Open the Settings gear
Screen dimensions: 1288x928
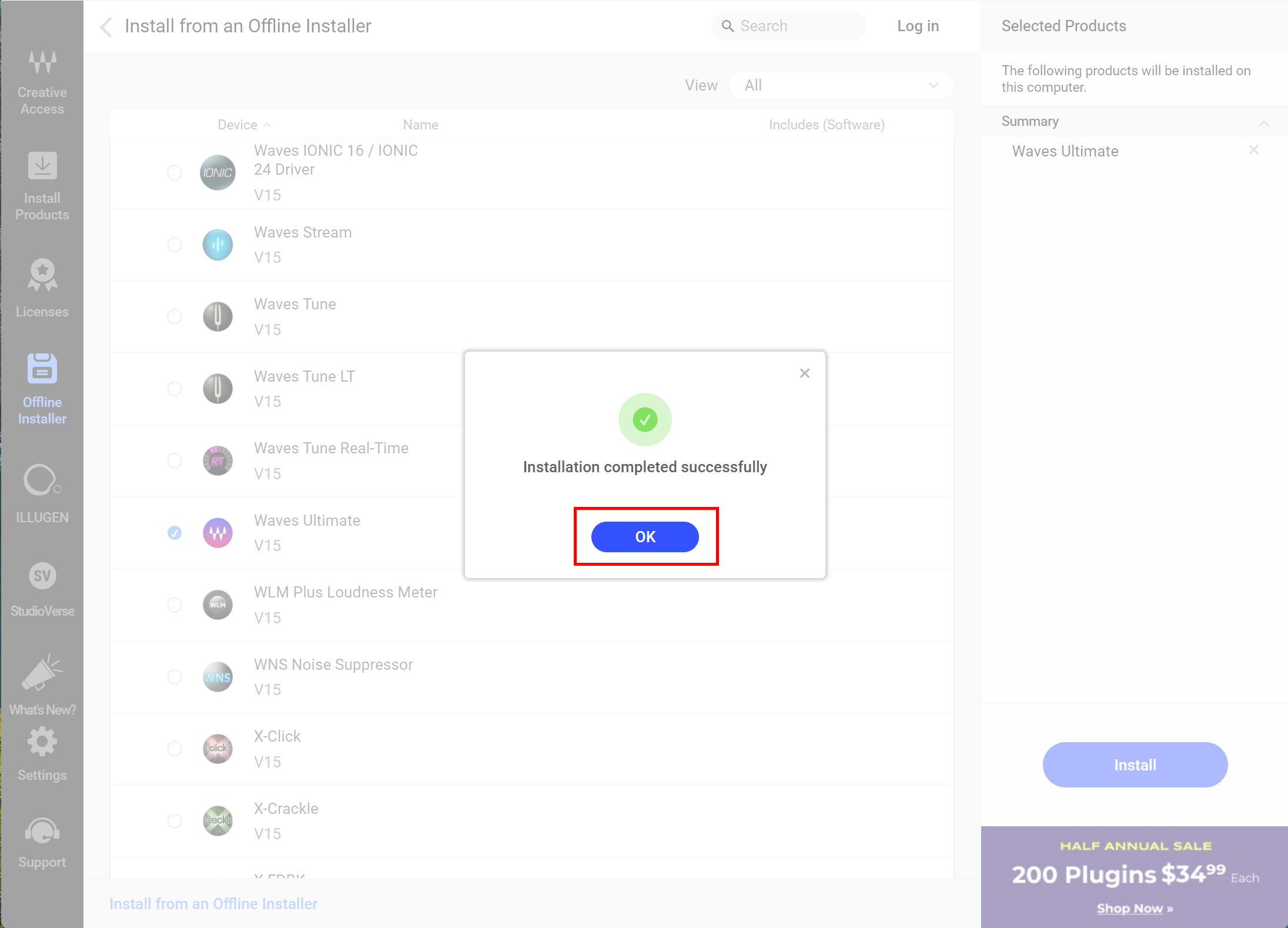(x=42, y=755)
